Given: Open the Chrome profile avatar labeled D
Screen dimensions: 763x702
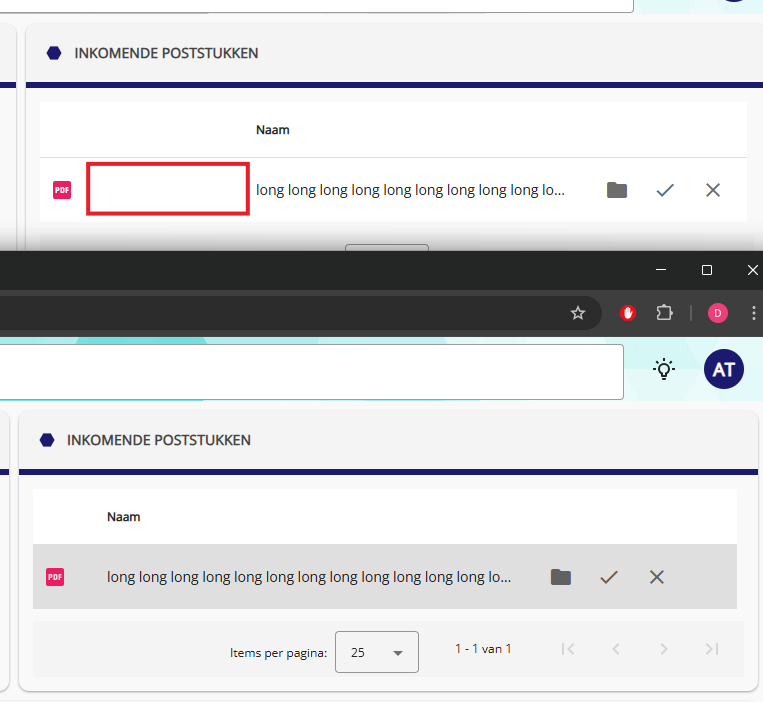Looking at the screenshot, I should click(717, 313).
